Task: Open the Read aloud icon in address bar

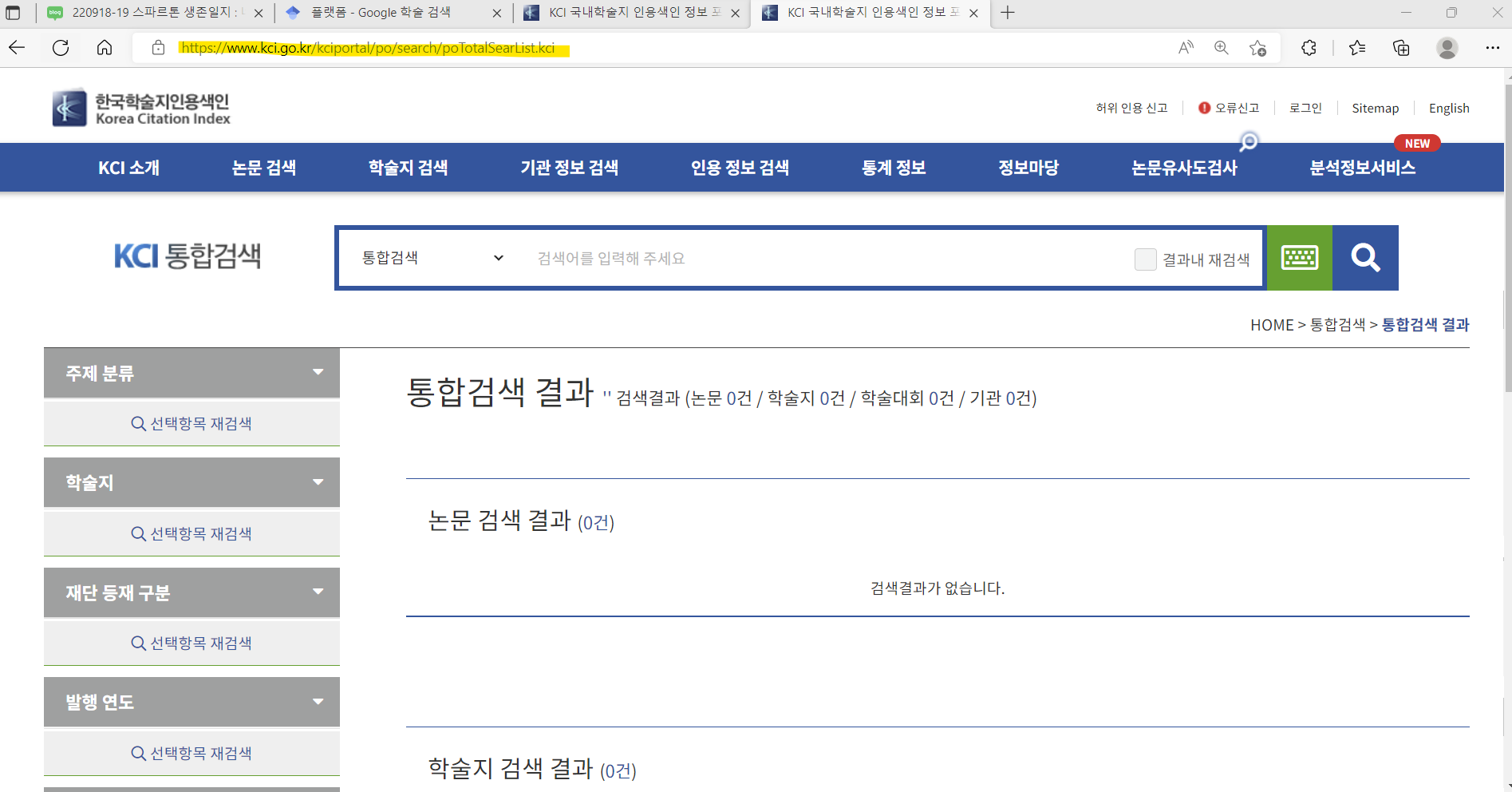Action: click(1186, 48)
